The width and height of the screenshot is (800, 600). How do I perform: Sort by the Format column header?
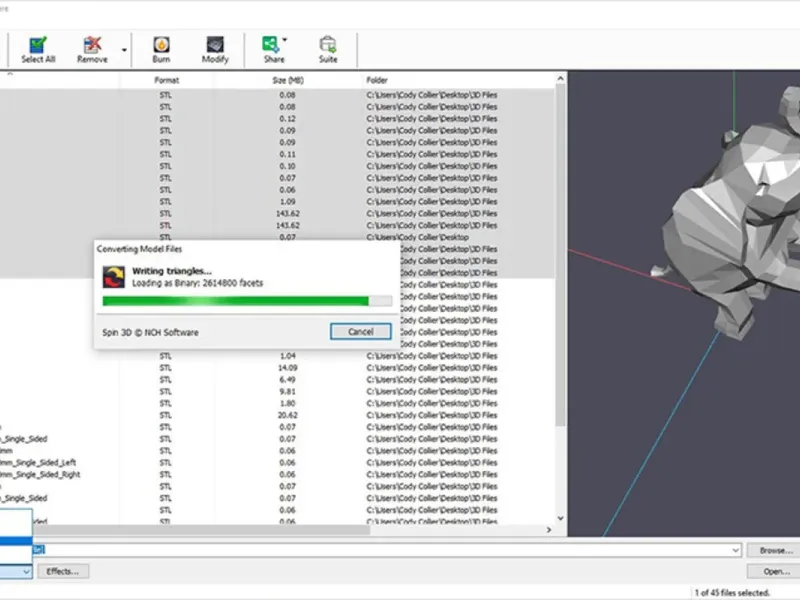(x=166, y=80)
